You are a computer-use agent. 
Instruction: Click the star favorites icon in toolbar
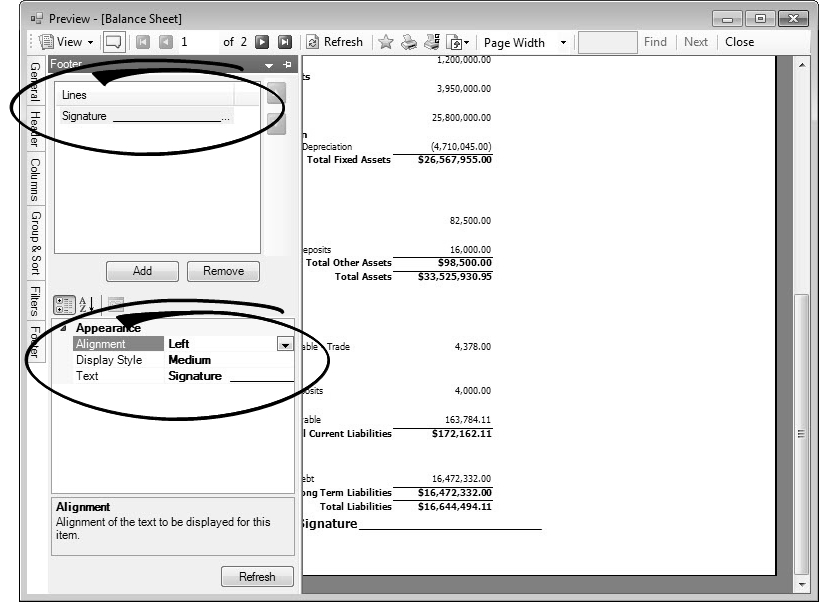pyautogui.click(x=385, y=42)
